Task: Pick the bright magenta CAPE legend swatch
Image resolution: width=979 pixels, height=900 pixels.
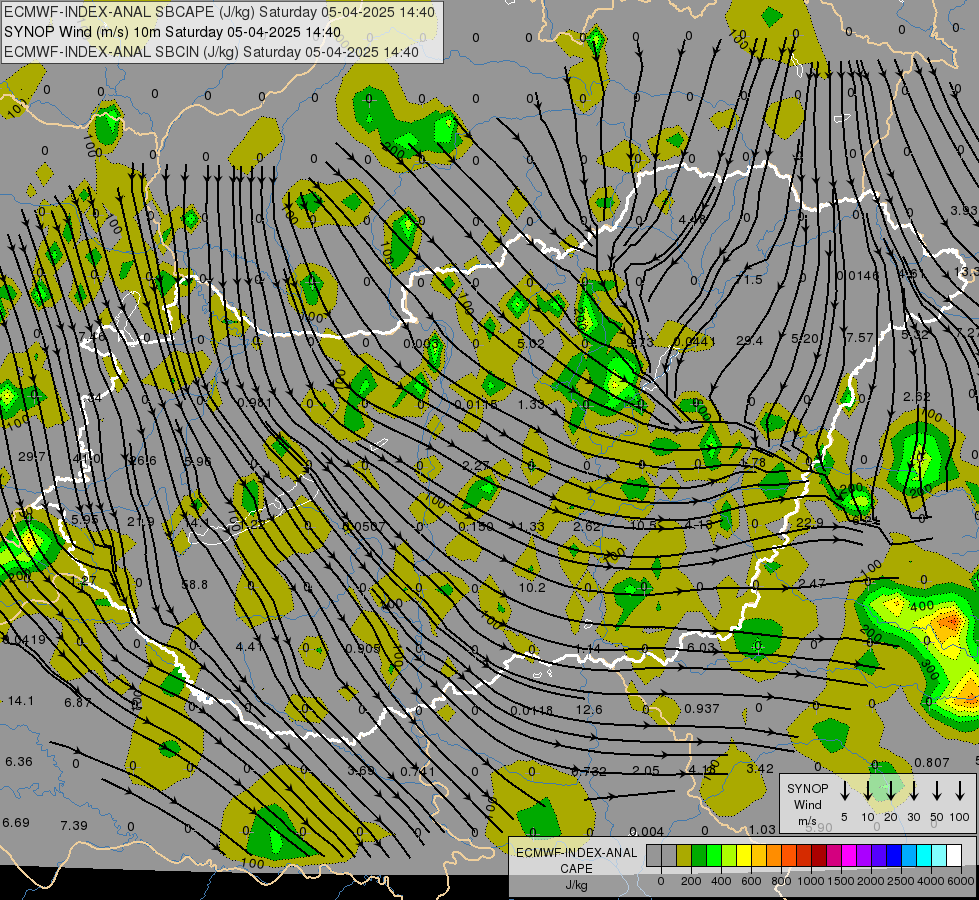Action: tap(849, 856)
